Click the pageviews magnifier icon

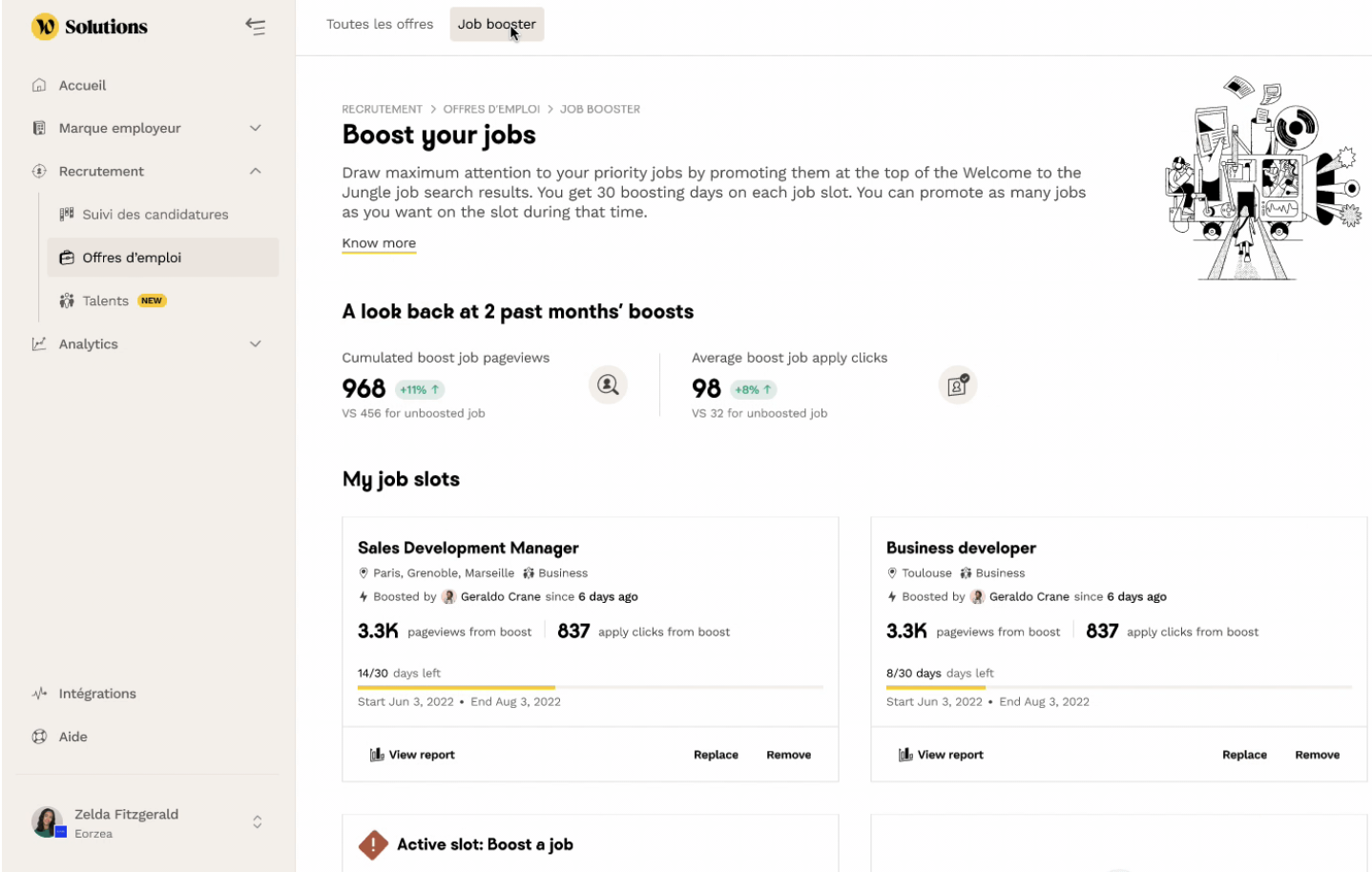tap(608, 384)
